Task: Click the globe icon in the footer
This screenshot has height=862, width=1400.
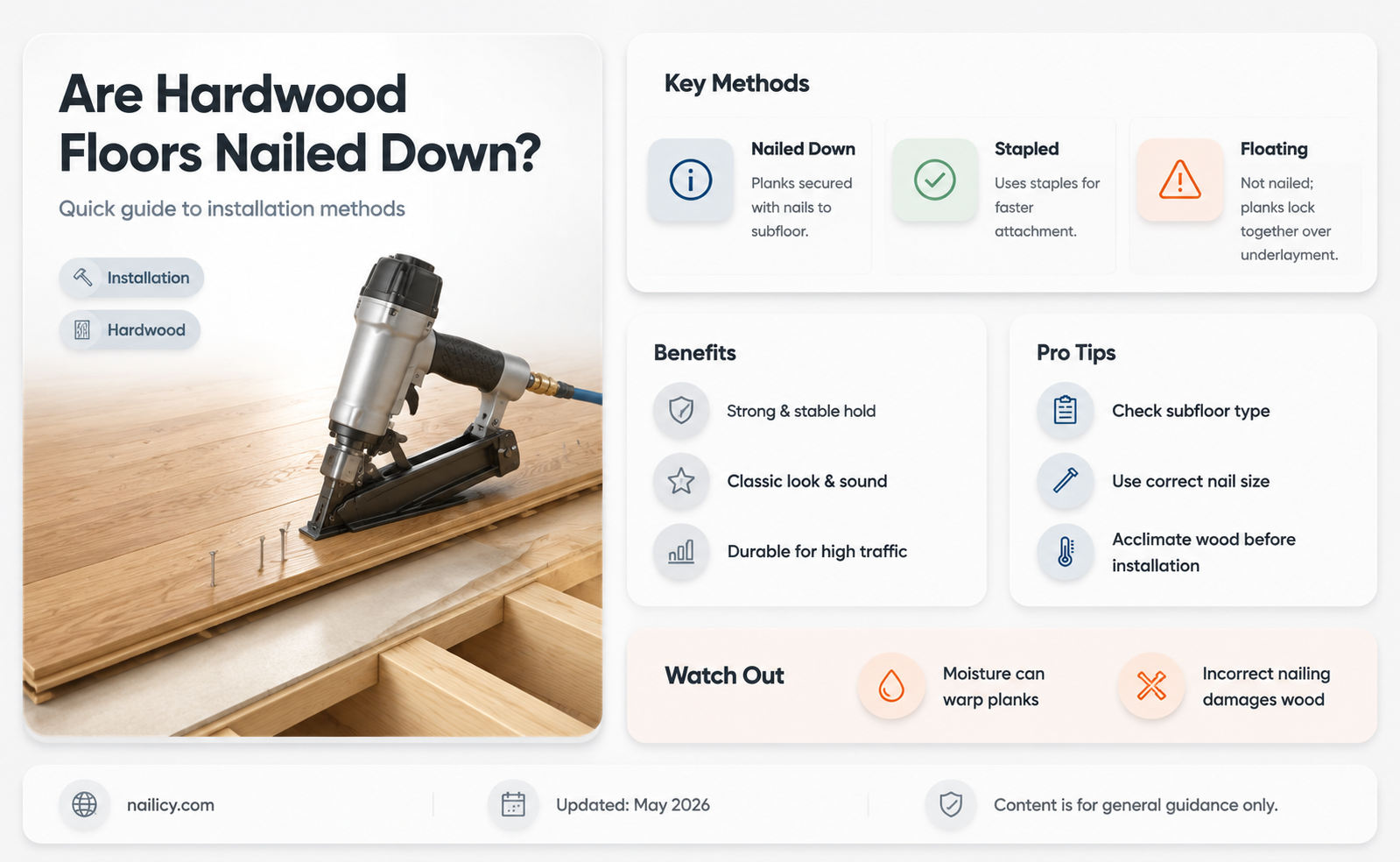Action: pyautogui.click(x=85, y=804)
